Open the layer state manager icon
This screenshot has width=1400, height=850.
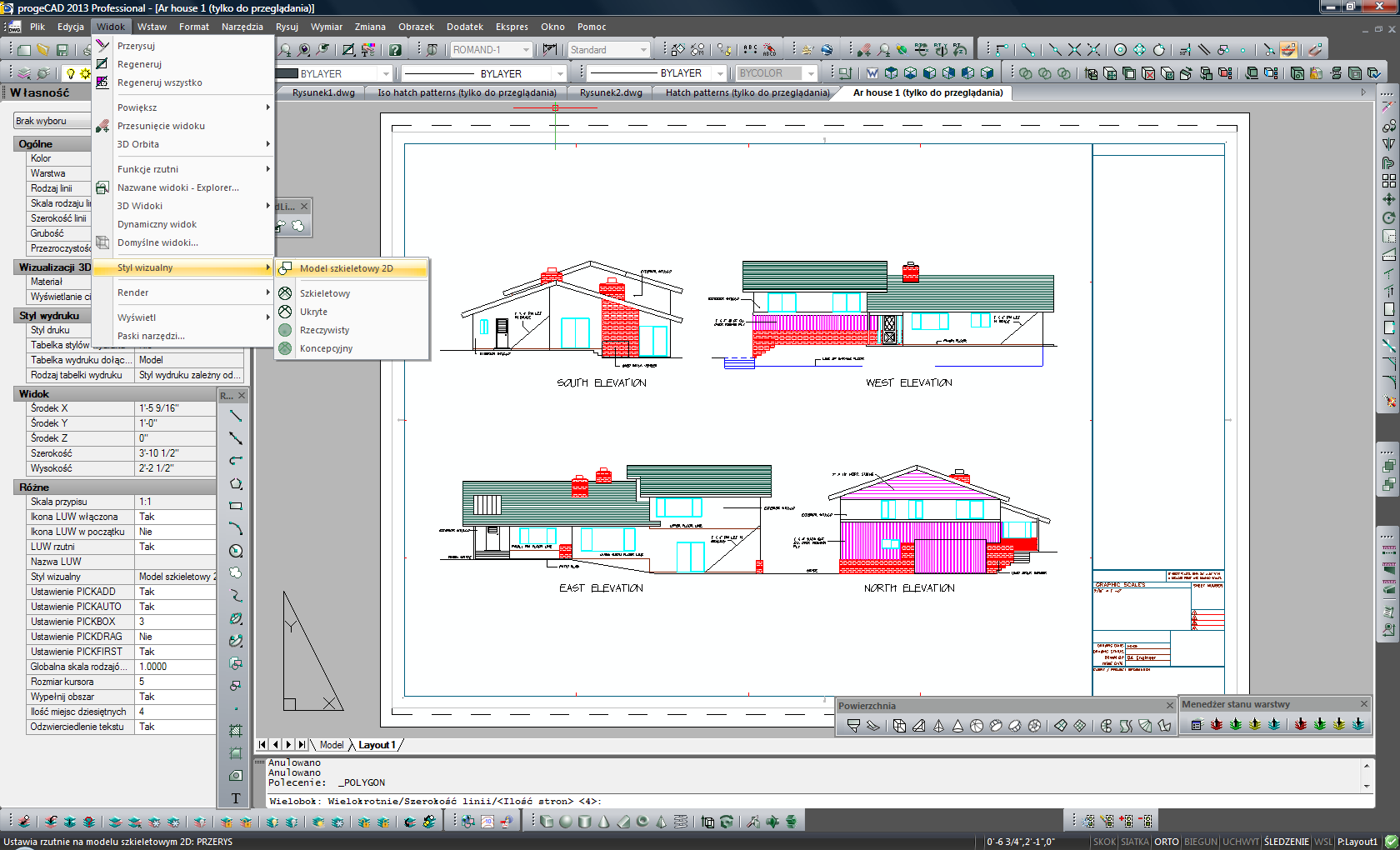click(x=1197, y=725)
